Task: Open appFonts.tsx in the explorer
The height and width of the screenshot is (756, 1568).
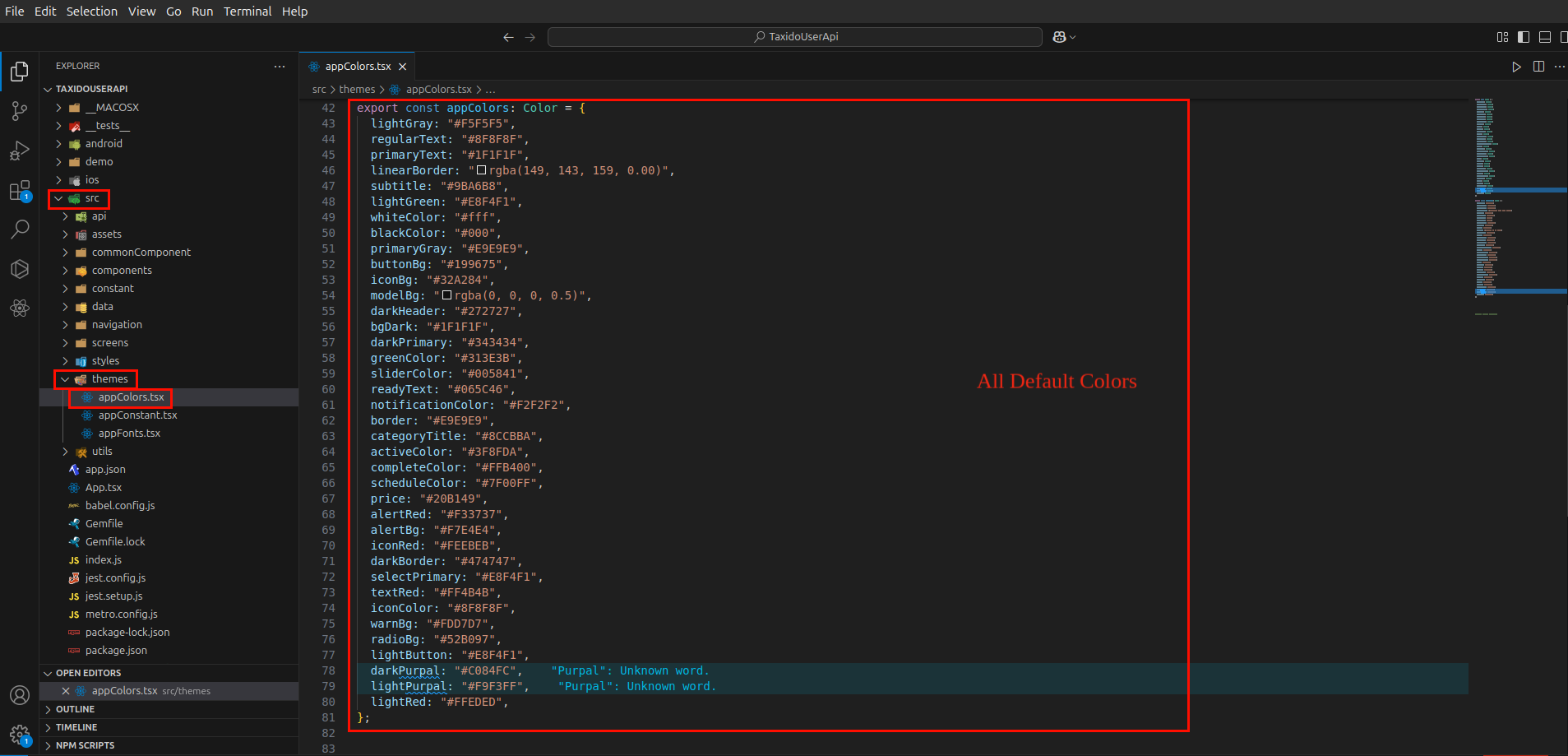Action: coord(129,434)
